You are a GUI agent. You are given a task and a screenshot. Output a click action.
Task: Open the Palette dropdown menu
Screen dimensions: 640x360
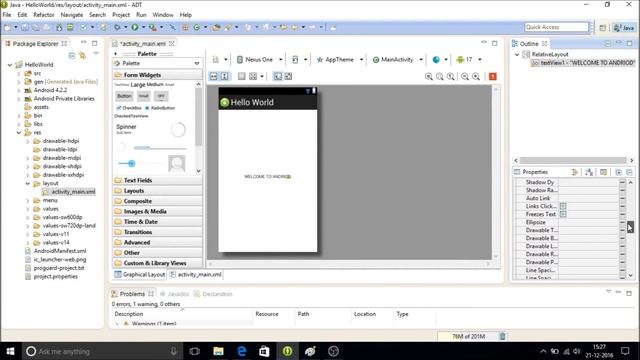coord(157,63)
